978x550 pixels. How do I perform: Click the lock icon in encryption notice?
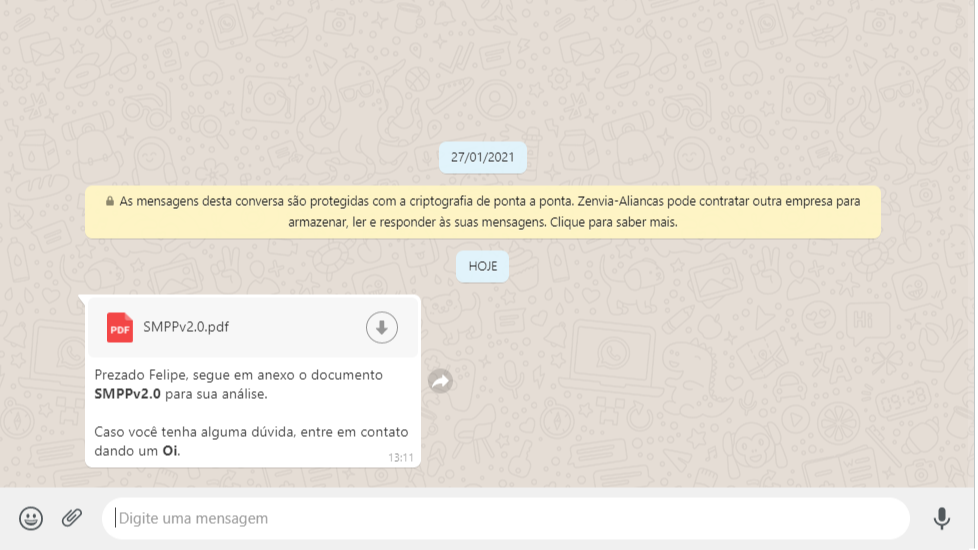(110, 201)
